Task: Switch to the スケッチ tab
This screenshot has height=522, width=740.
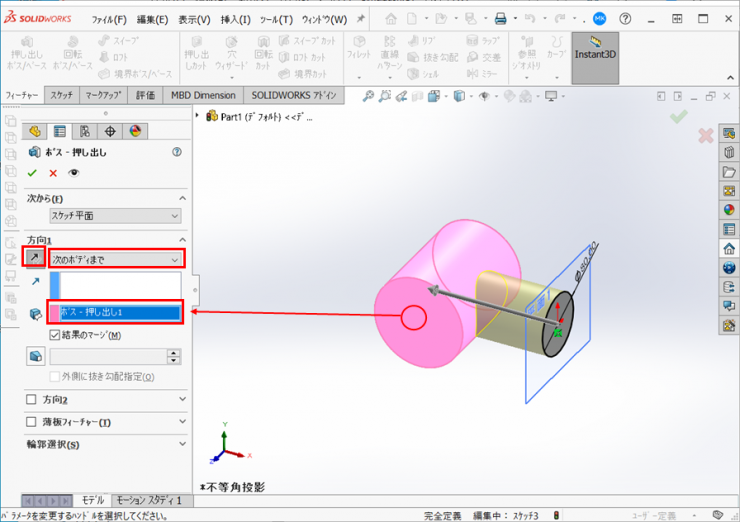Action: tap(61, 96)
